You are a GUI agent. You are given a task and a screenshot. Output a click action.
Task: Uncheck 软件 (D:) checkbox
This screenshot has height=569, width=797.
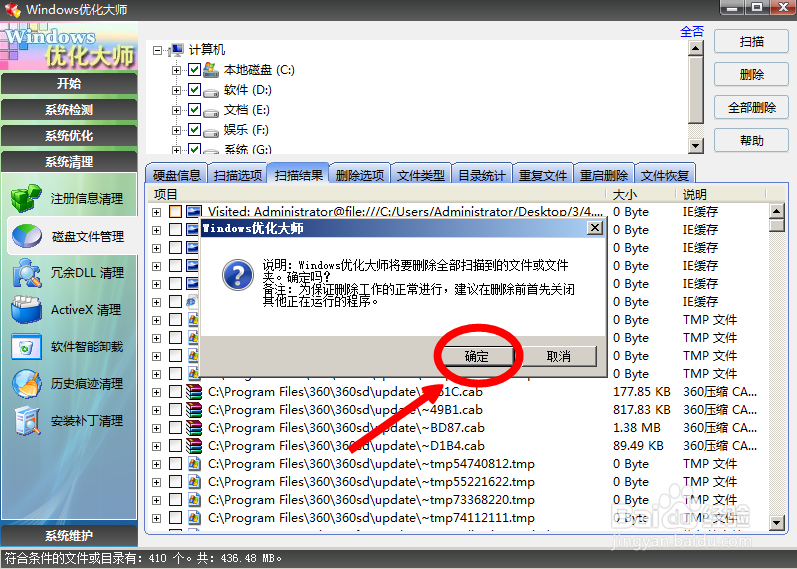[x=194, y=89]
